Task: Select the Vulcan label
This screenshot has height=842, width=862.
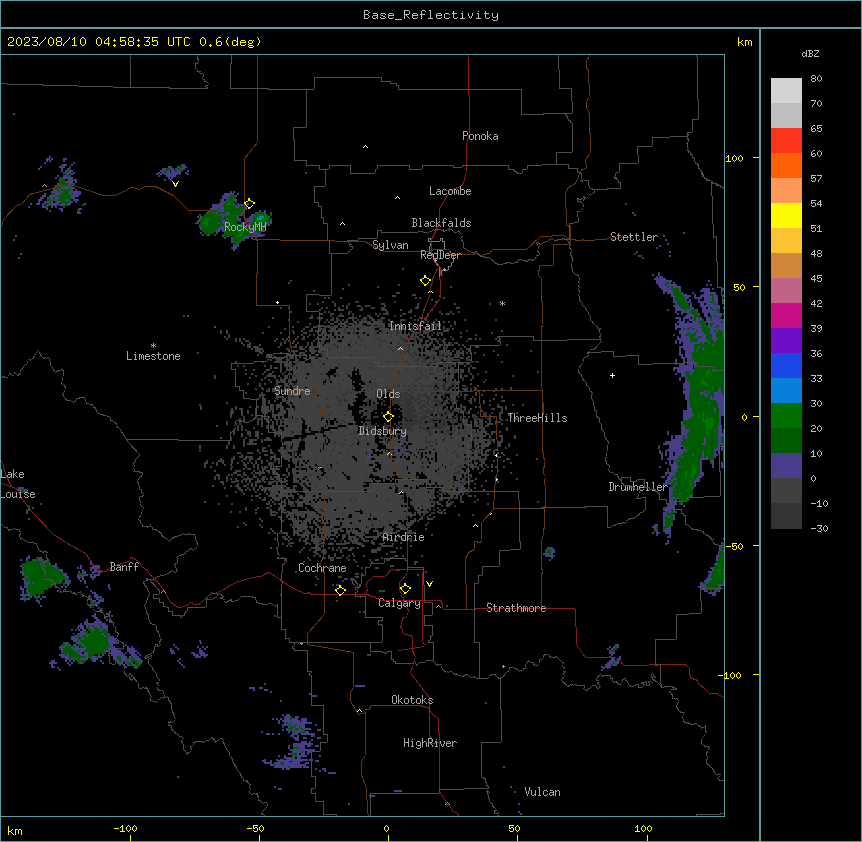Action: click(543, 792)
